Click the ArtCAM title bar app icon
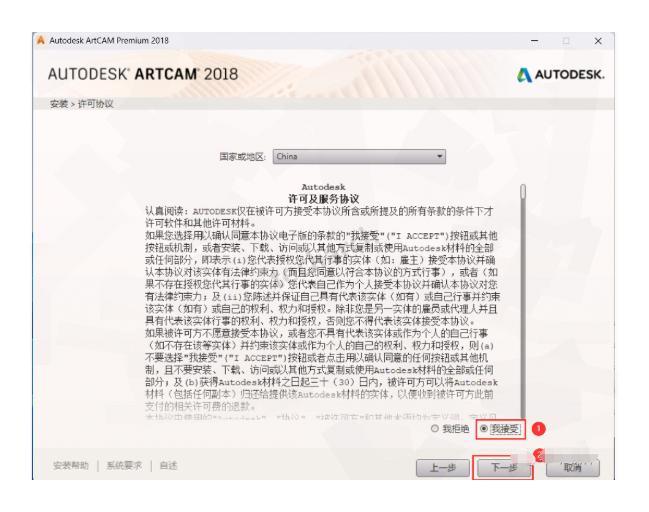This screenshot has width=649, height=512. (x=41, y=40)
